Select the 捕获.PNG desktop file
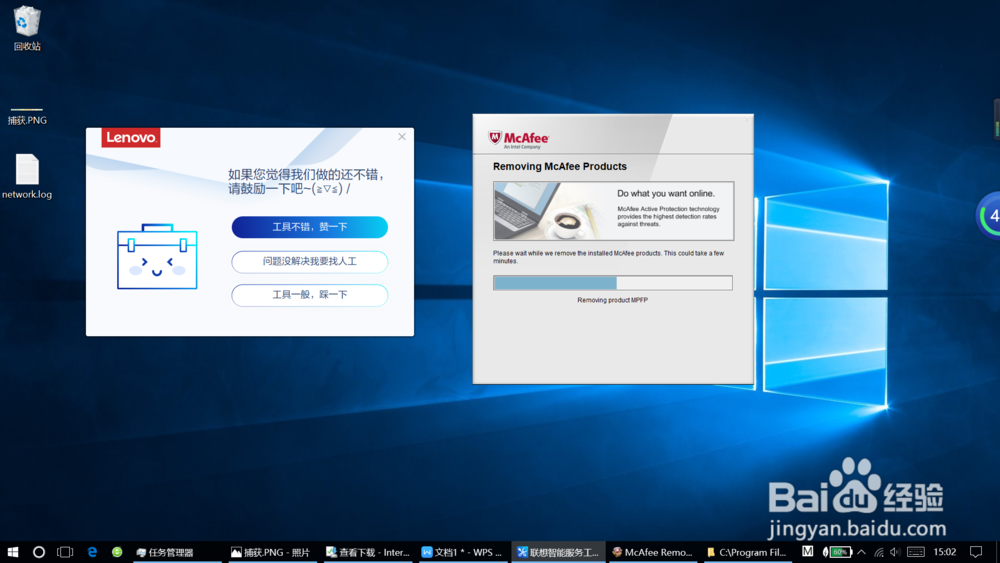The image size is (1000, 563). tap(27, 117)
